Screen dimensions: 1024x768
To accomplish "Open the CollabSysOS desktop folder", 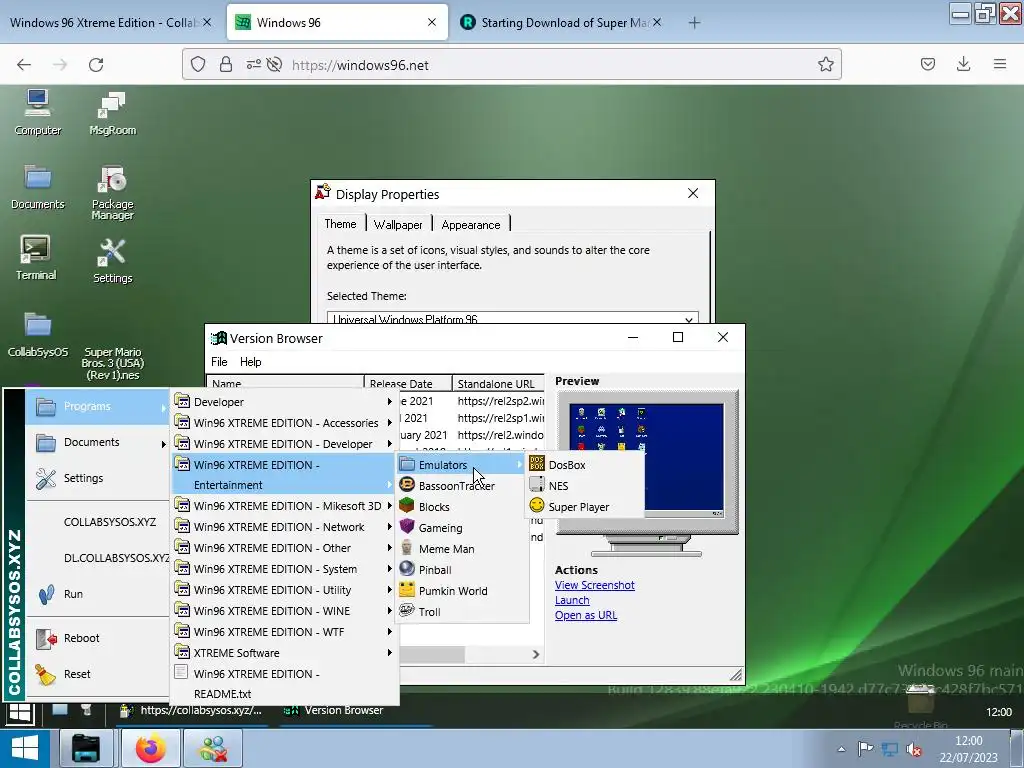I will click(37, 335).
